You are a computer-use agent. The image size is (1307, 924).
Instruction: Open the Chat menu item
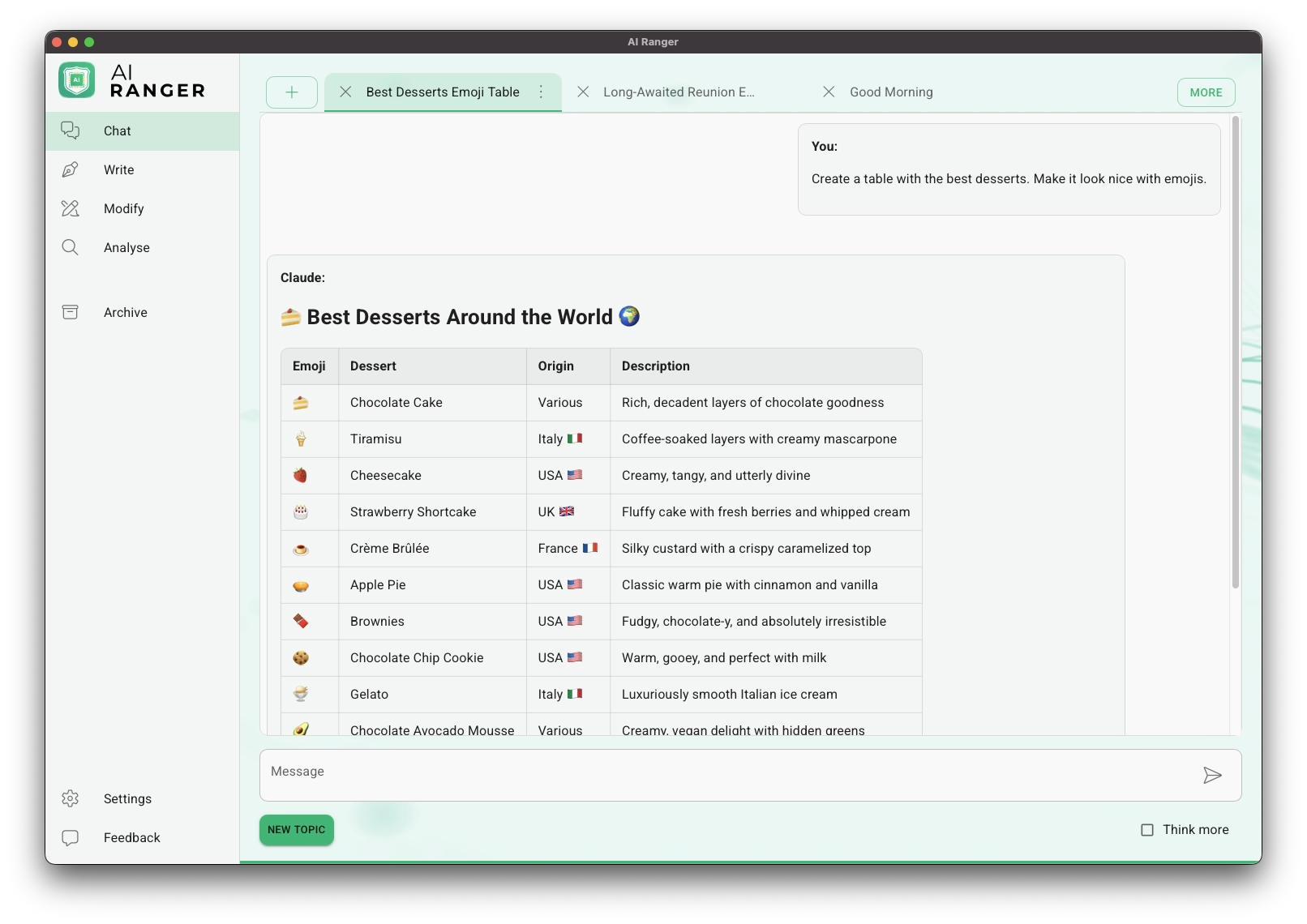pos(143,131)
